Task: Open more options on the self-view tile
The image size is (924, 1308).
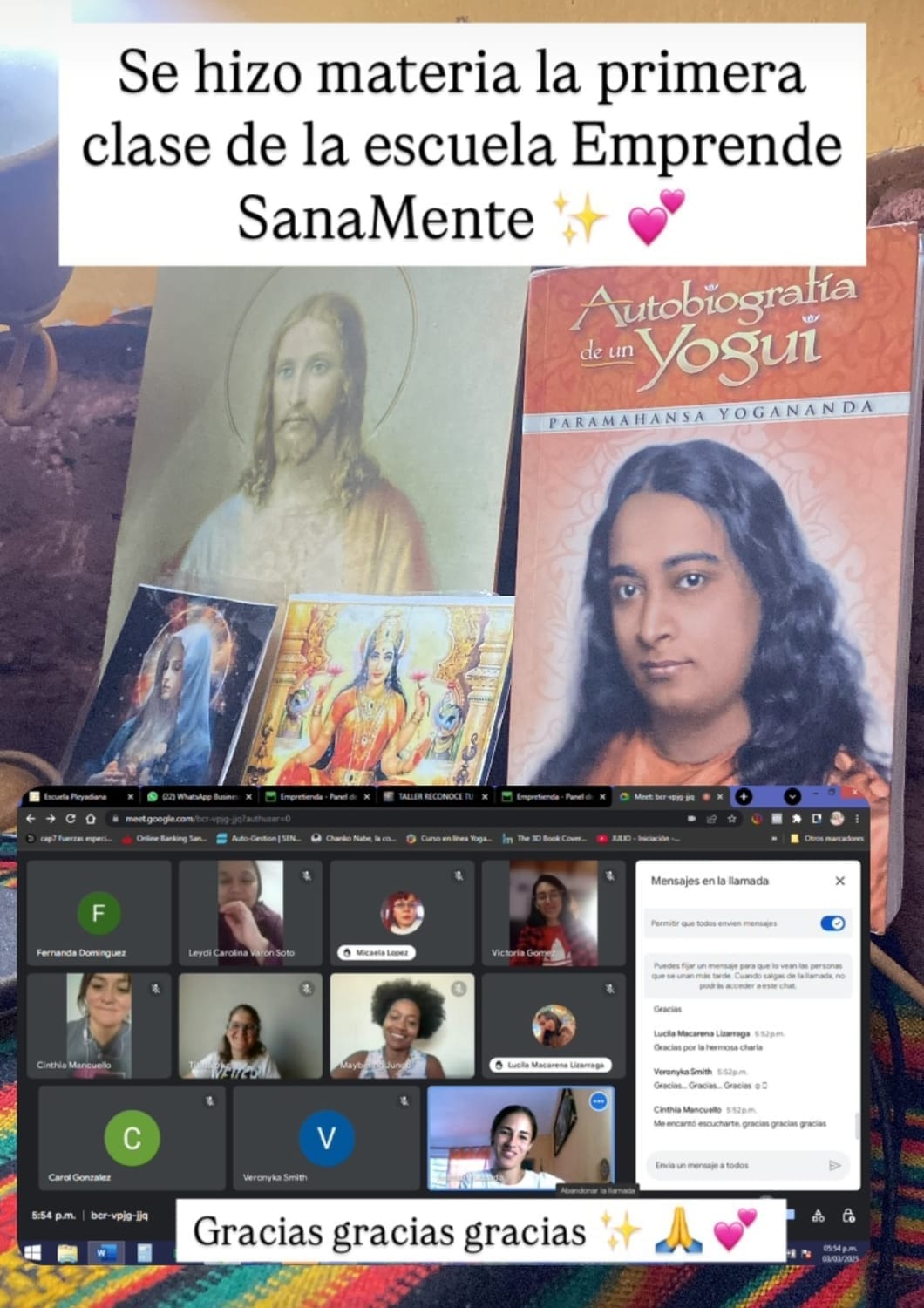Action: coord(599,1102)
